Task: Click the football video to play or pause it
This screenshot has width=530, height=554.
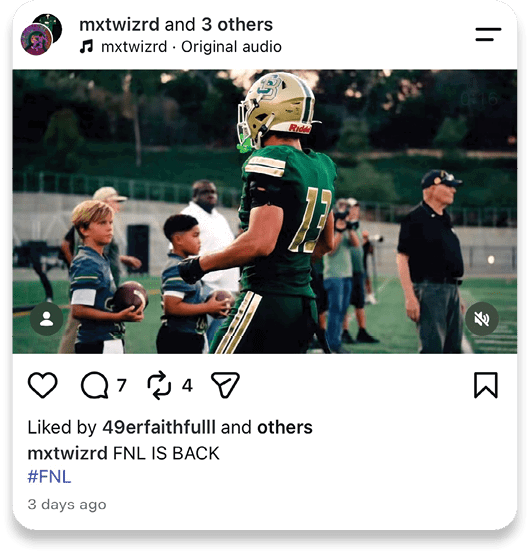Action: [x=265, y=211]
